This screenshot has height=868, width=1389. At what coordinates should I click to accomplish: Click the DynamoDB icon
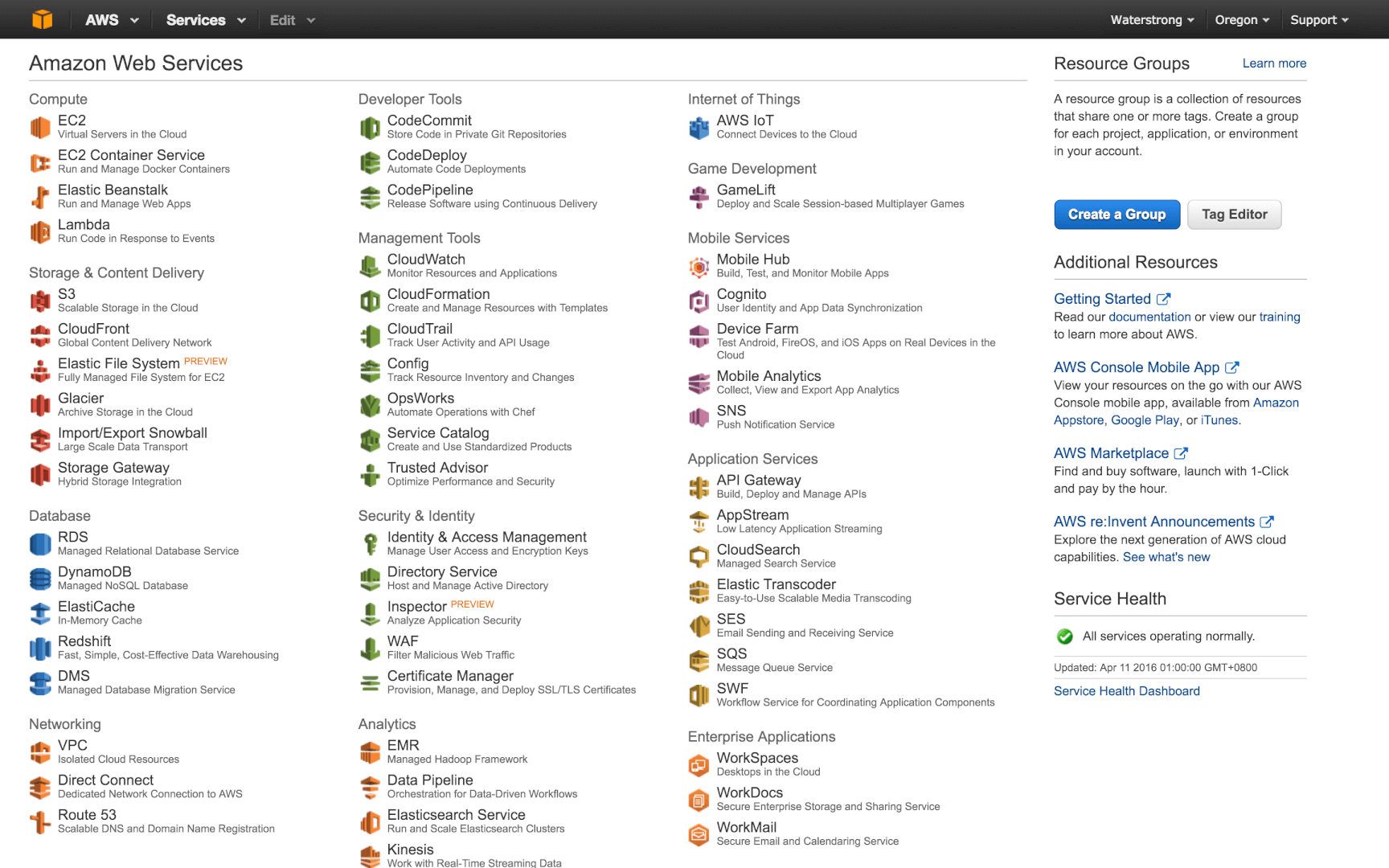click(40, 579)
